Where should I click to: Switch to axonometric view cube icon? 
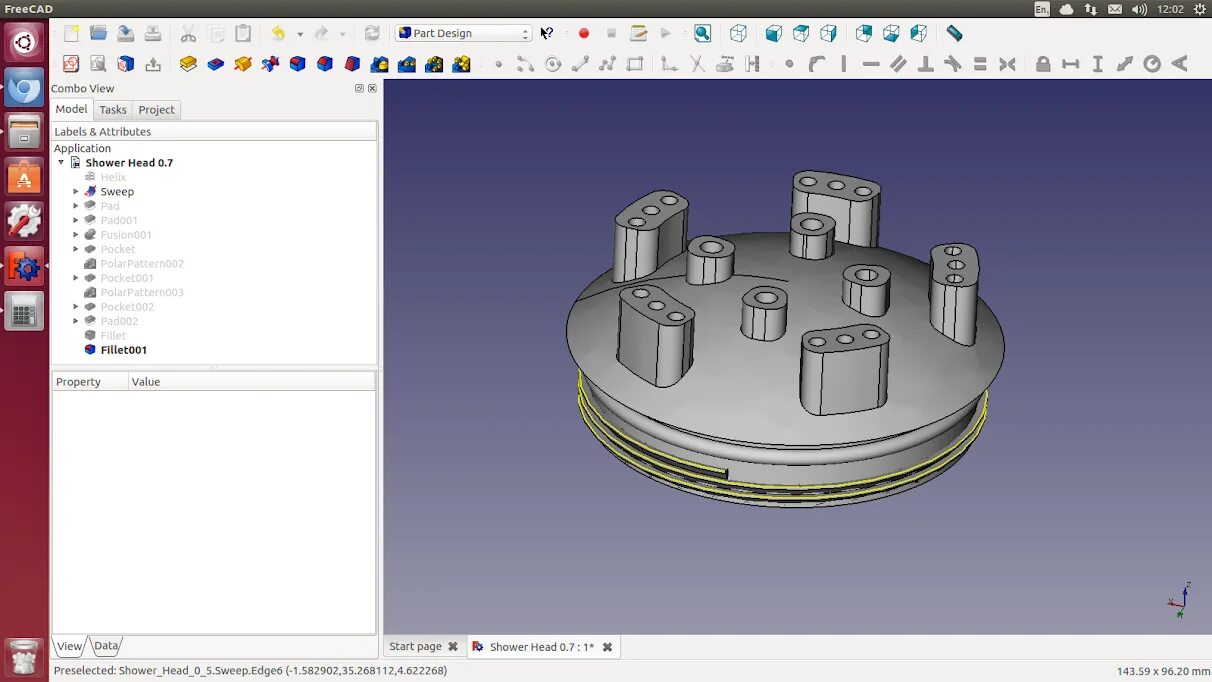(x=738, y=33)
